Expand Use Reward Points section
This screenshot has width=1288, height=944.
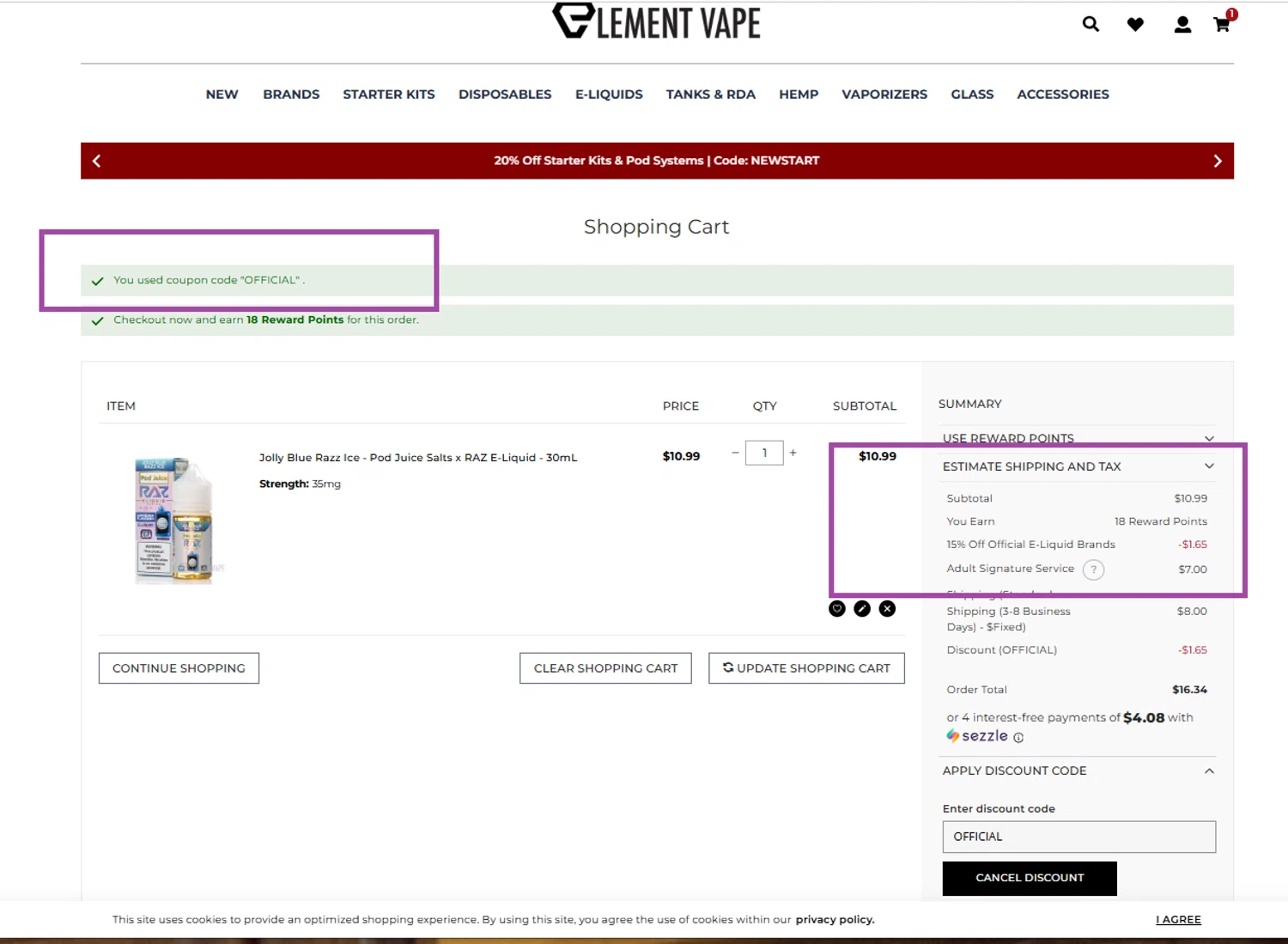point(1078,438)
